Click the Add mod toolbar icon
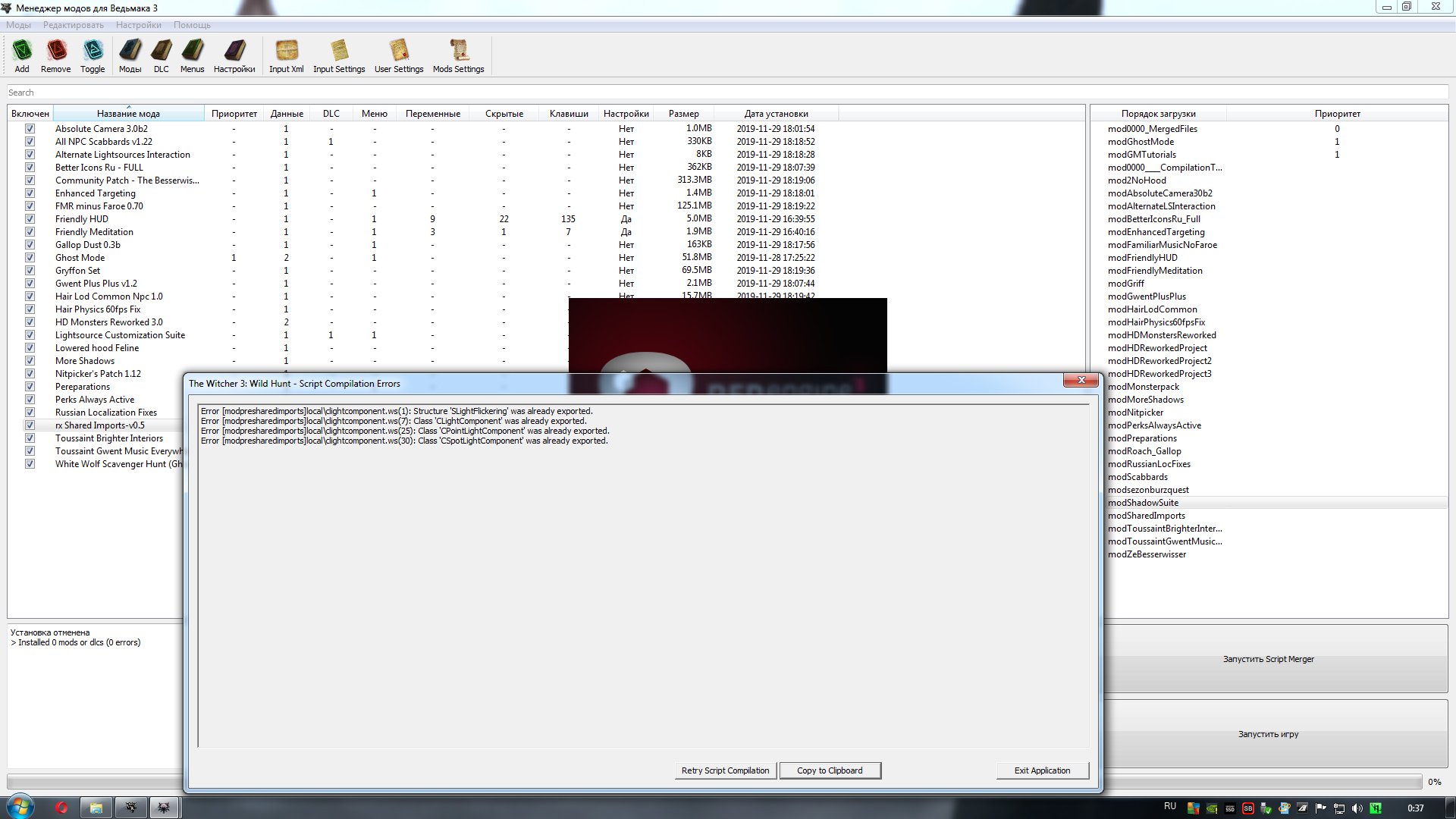1456x819 pixels. point(22,56)
